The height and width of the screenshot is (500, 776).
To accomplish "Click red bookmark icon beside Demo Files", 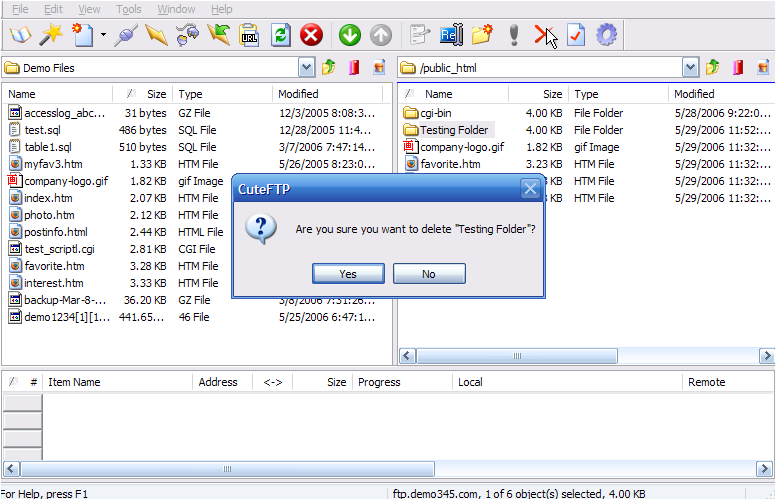I will click(x=354, y=67).
